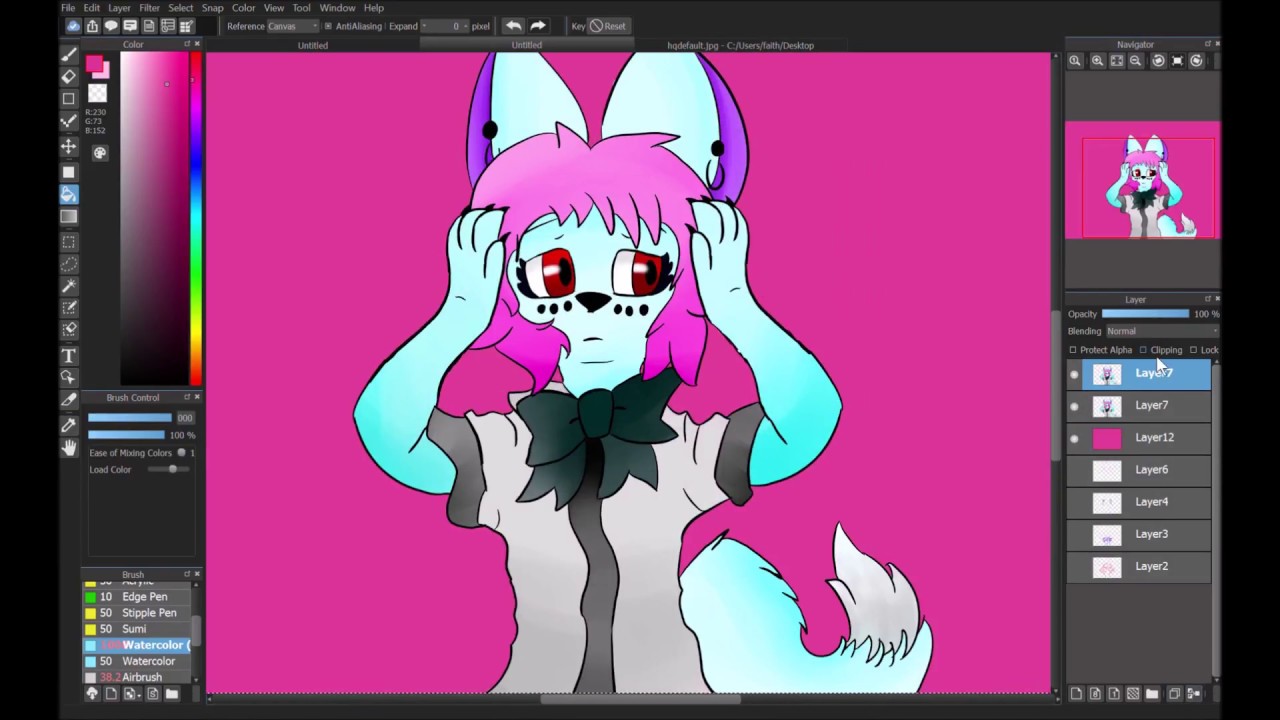Click the cloud save icon in top toolbar

(73, 26)
